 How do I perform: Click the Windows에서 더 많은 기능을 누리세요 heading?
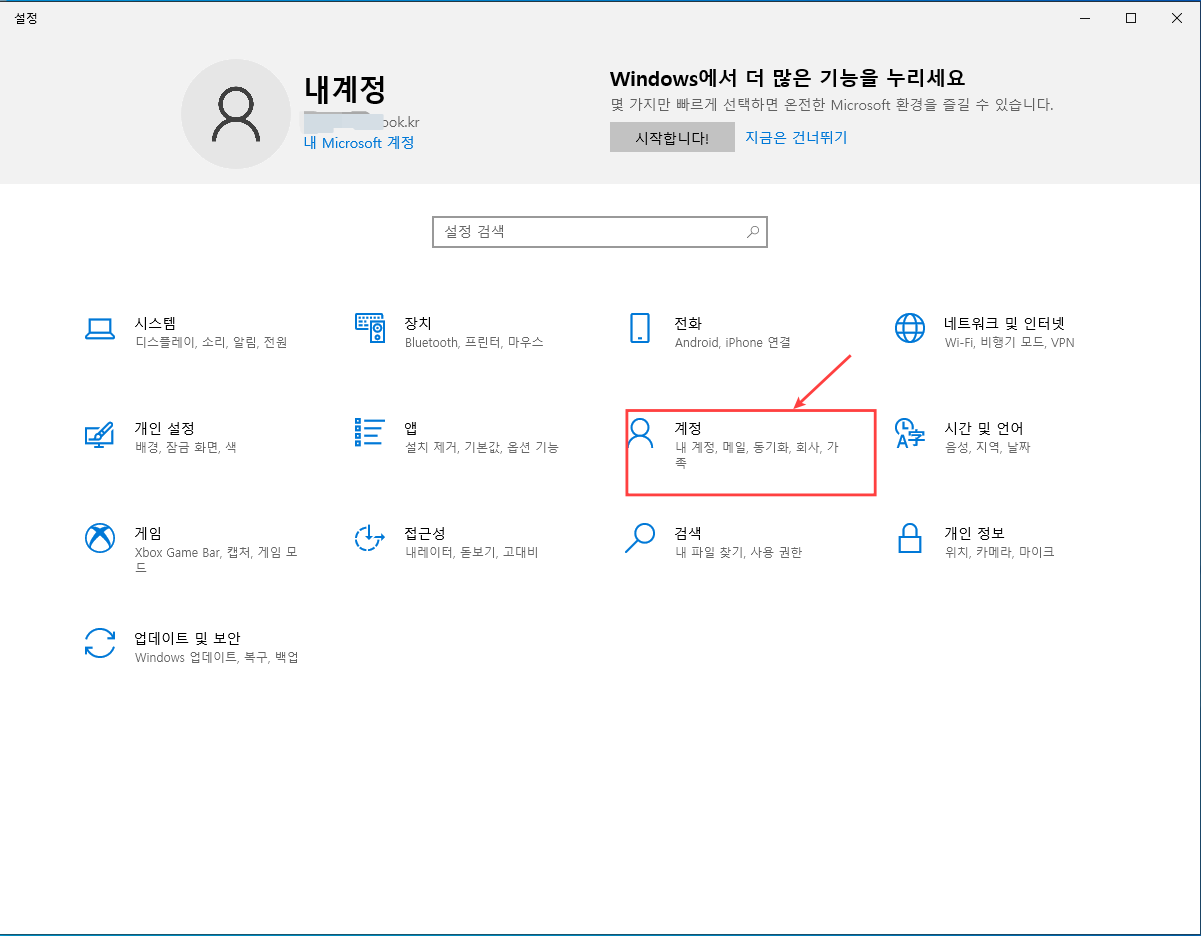pos(787,79)
